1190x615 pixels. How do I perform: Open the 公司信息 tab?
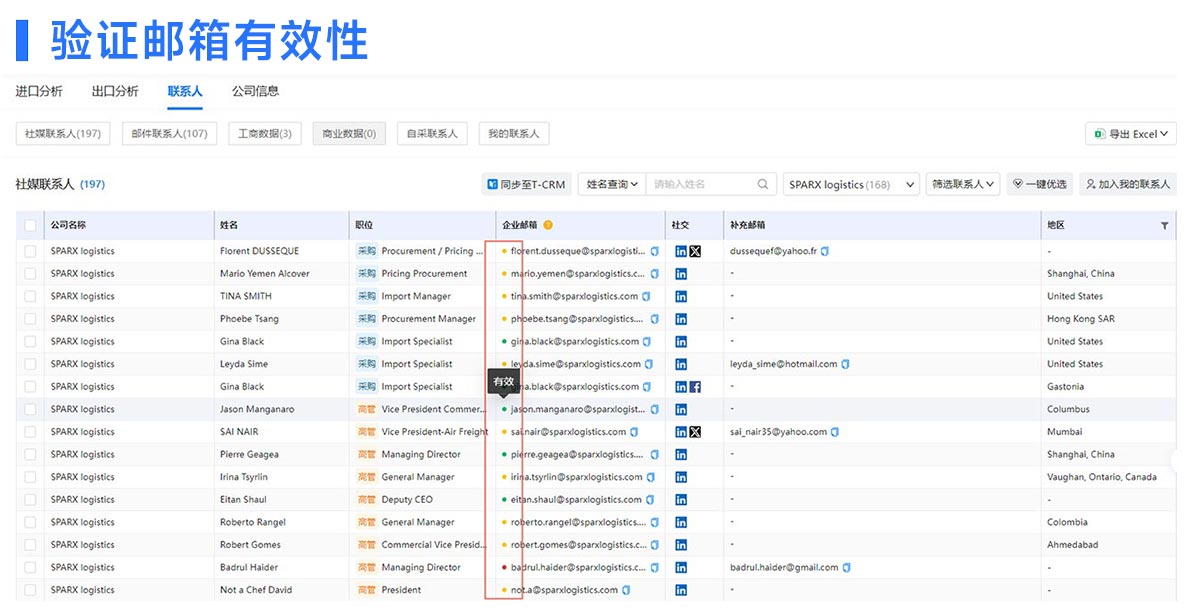coord(255,91)
